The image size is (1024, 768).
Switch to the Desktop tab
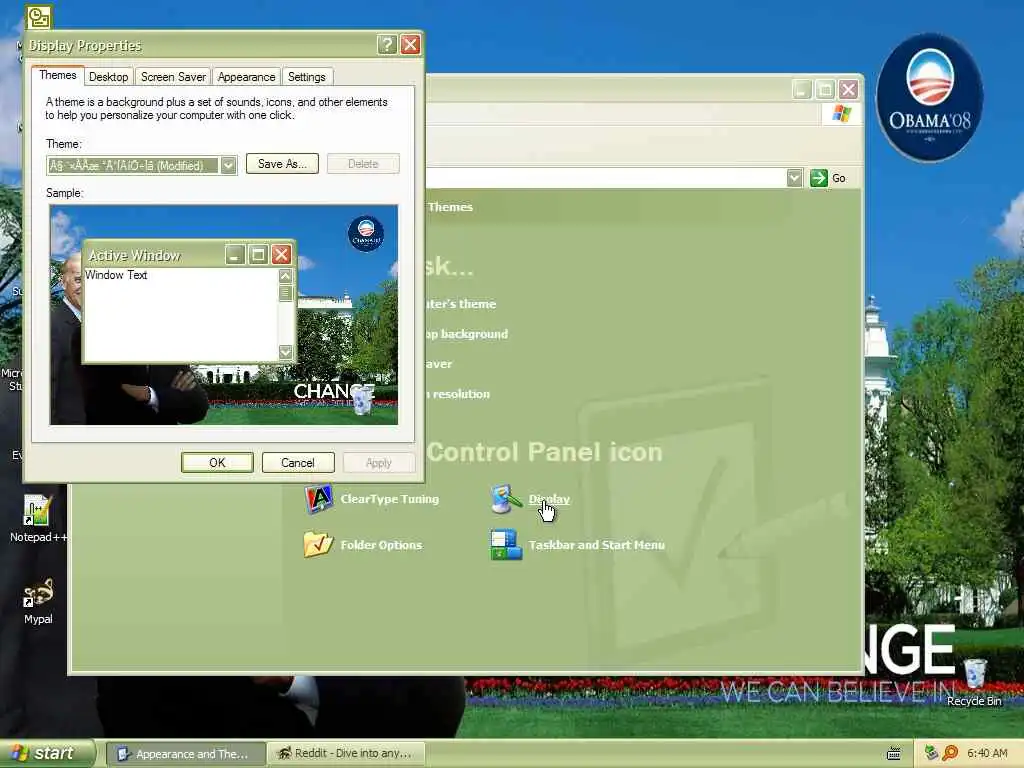coord(108,77)
